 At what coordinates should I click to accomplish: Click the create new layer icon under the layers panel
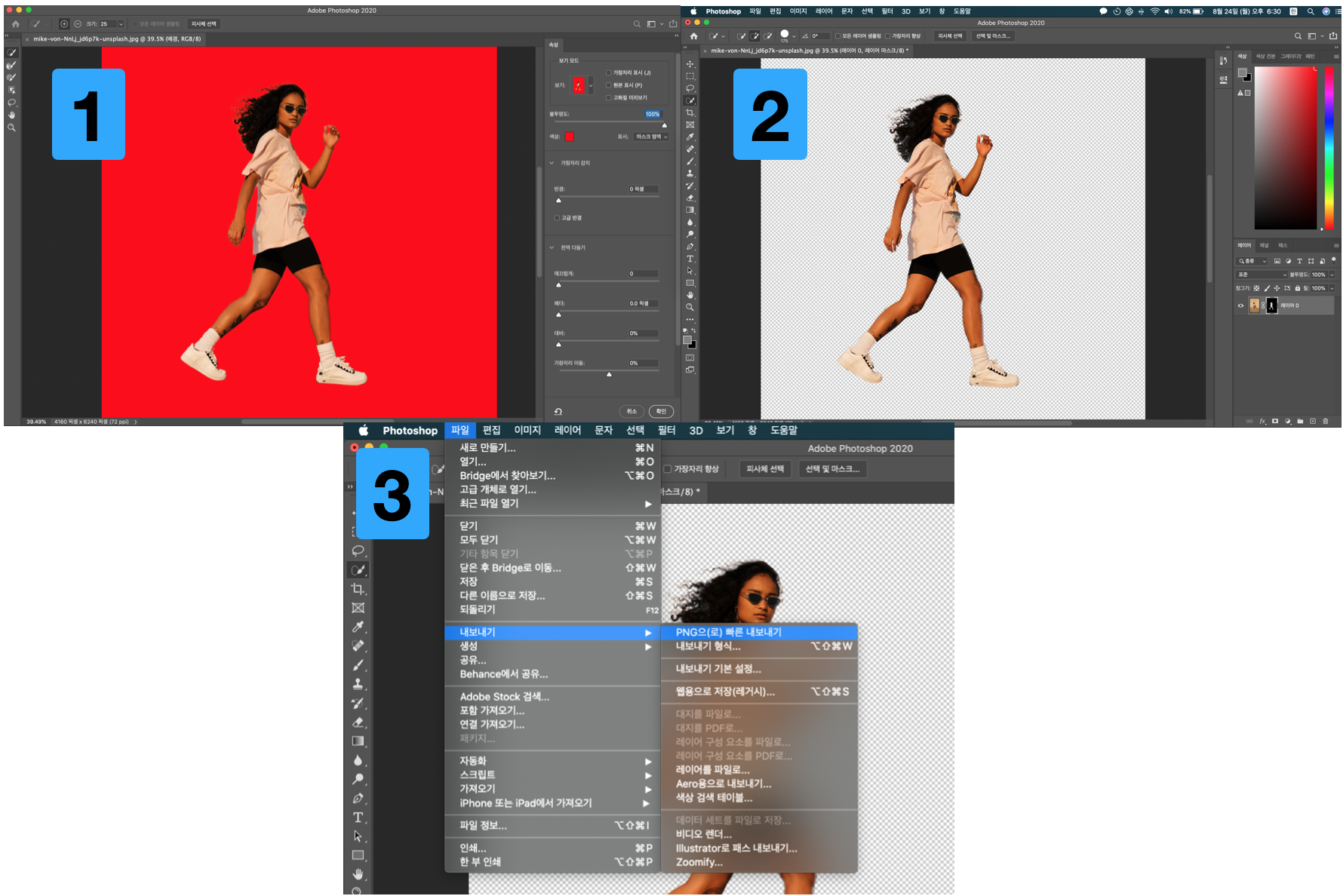point(1313,421)
